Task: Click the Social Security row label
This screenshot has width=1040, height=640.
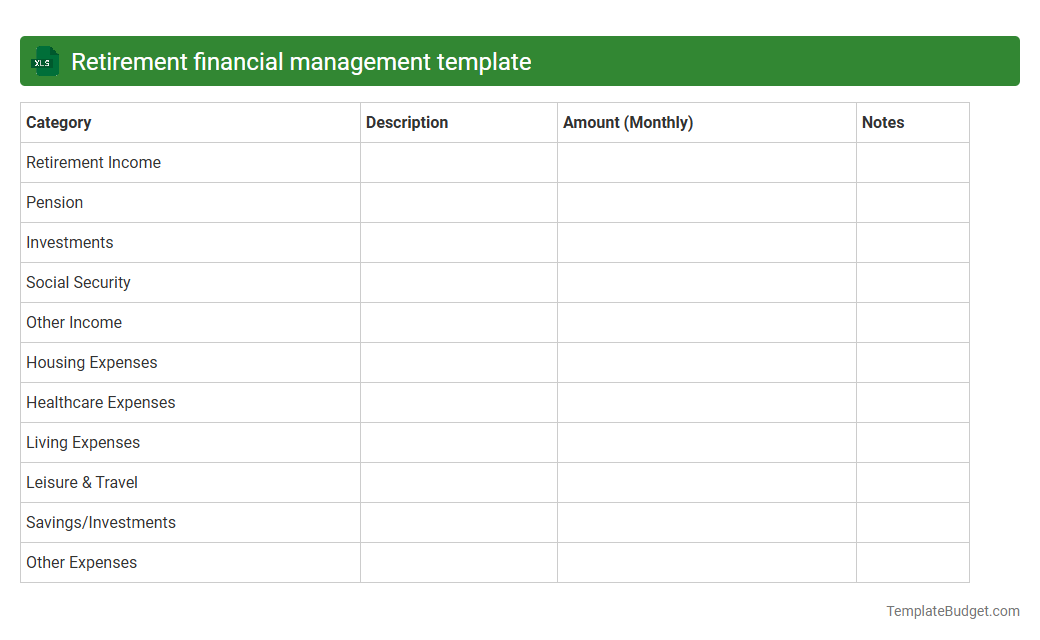Action: point(78,282)
